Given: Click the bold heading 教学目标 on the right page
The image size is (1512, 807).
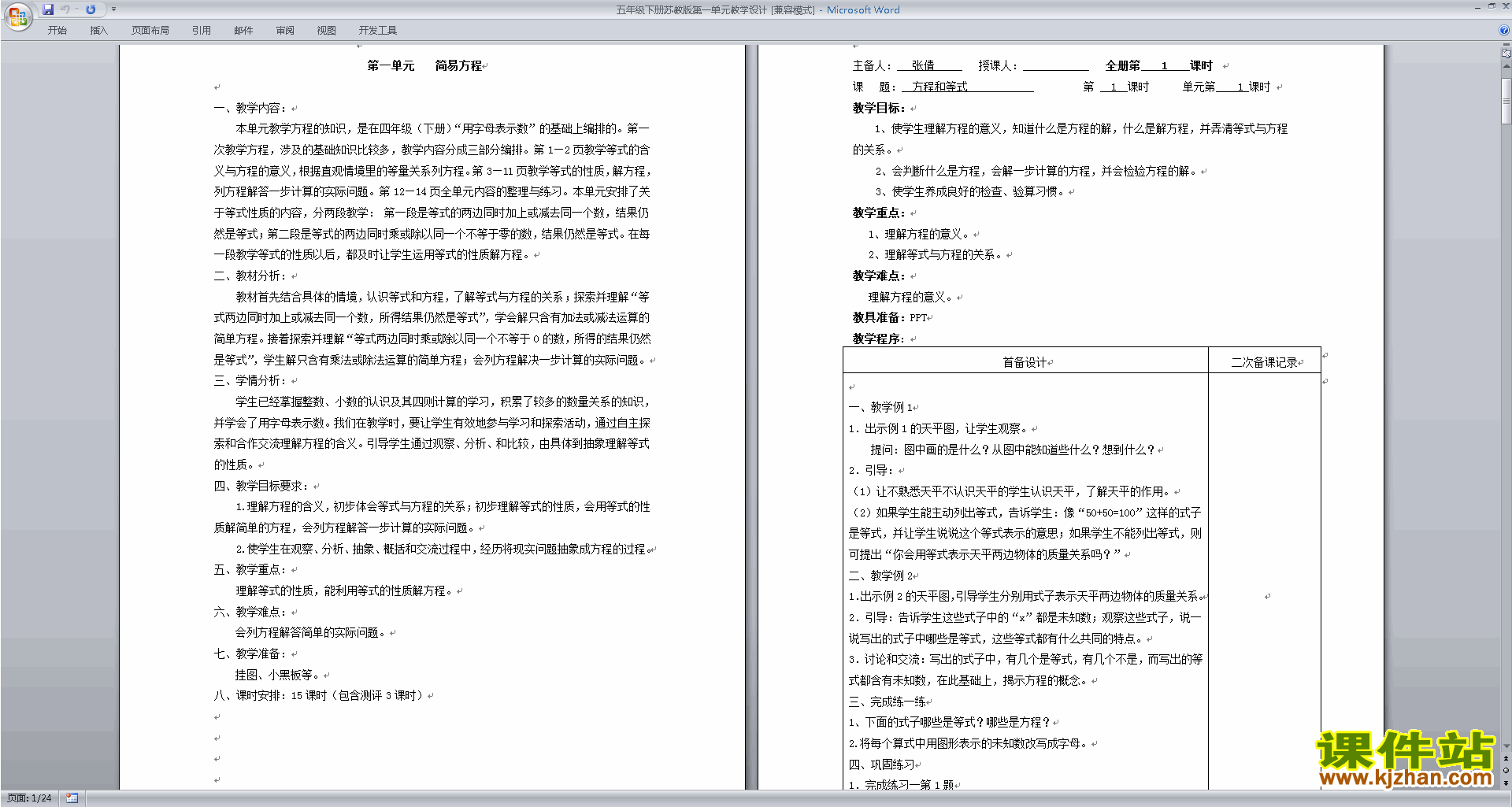Looking at the screenshot, I should coord(879,109).
